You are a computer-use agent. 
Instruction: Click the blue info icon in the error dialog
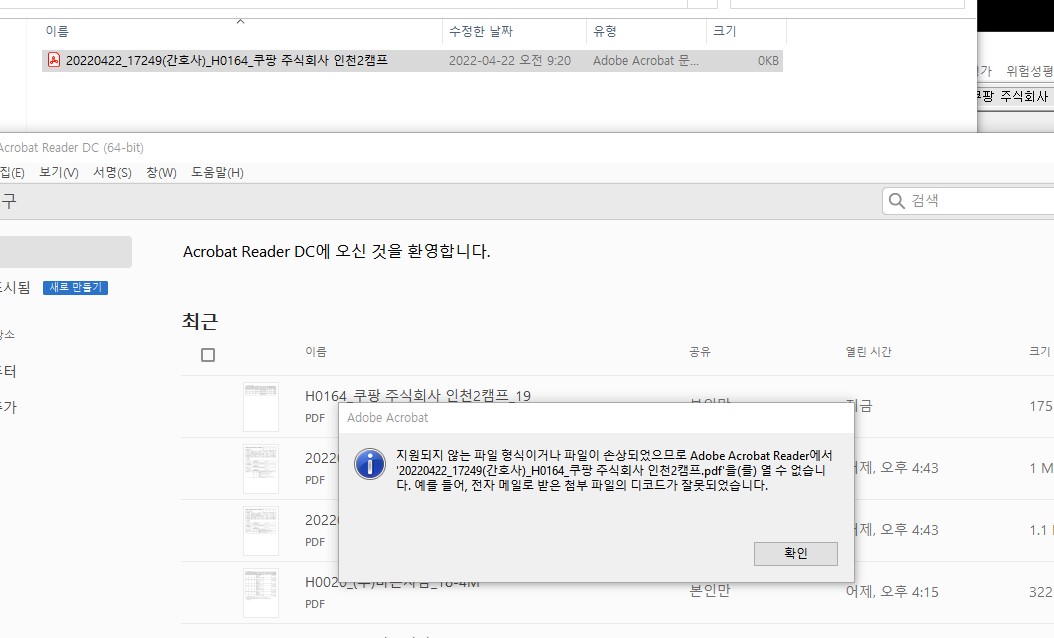click(x=370, y=464)
